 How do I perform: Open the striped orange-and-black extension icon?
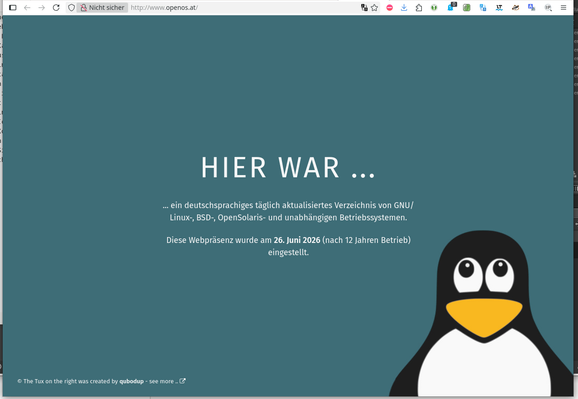point(515,7)
